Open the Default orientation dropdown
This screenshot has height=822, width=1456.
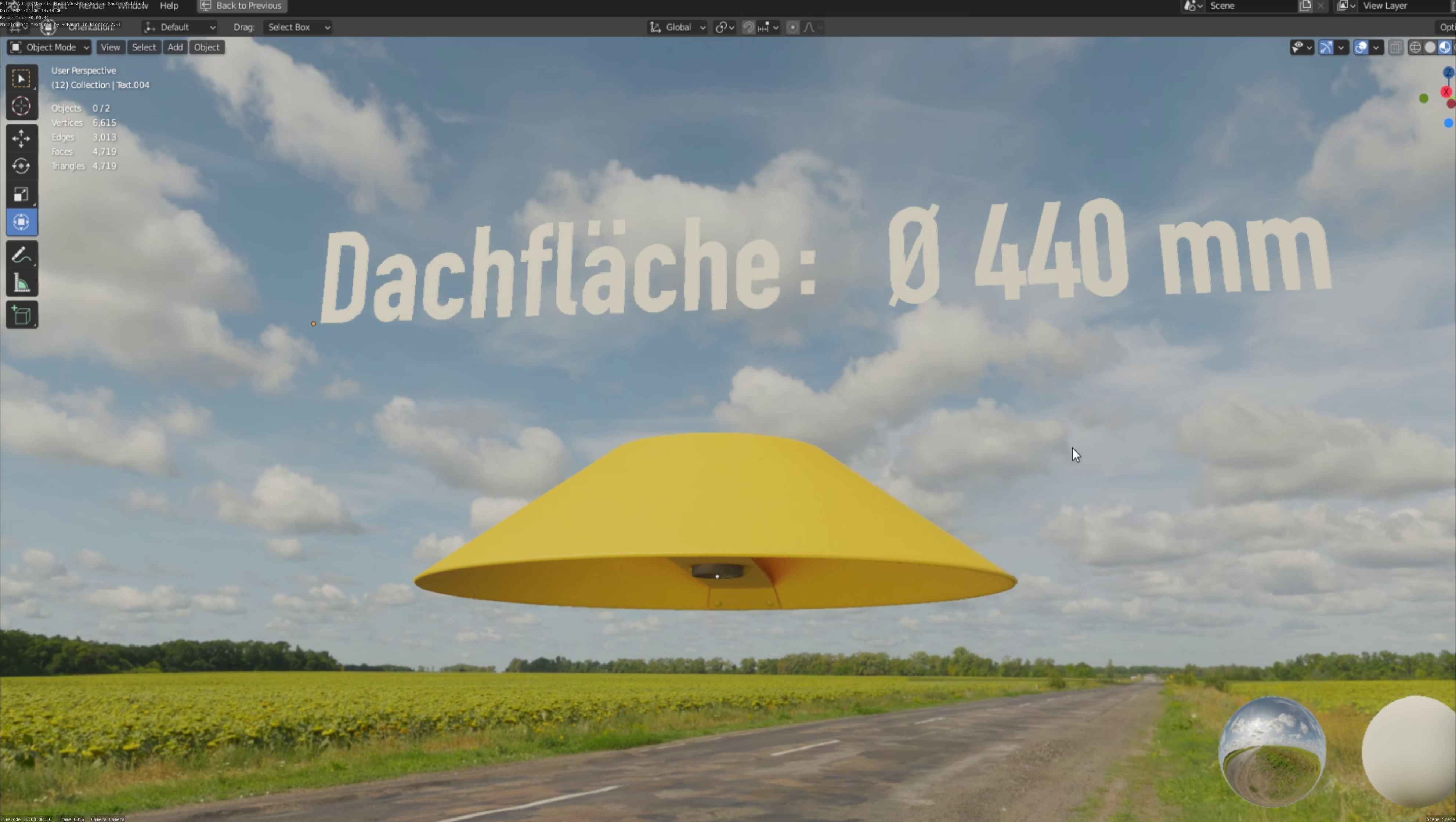(180, 27)
